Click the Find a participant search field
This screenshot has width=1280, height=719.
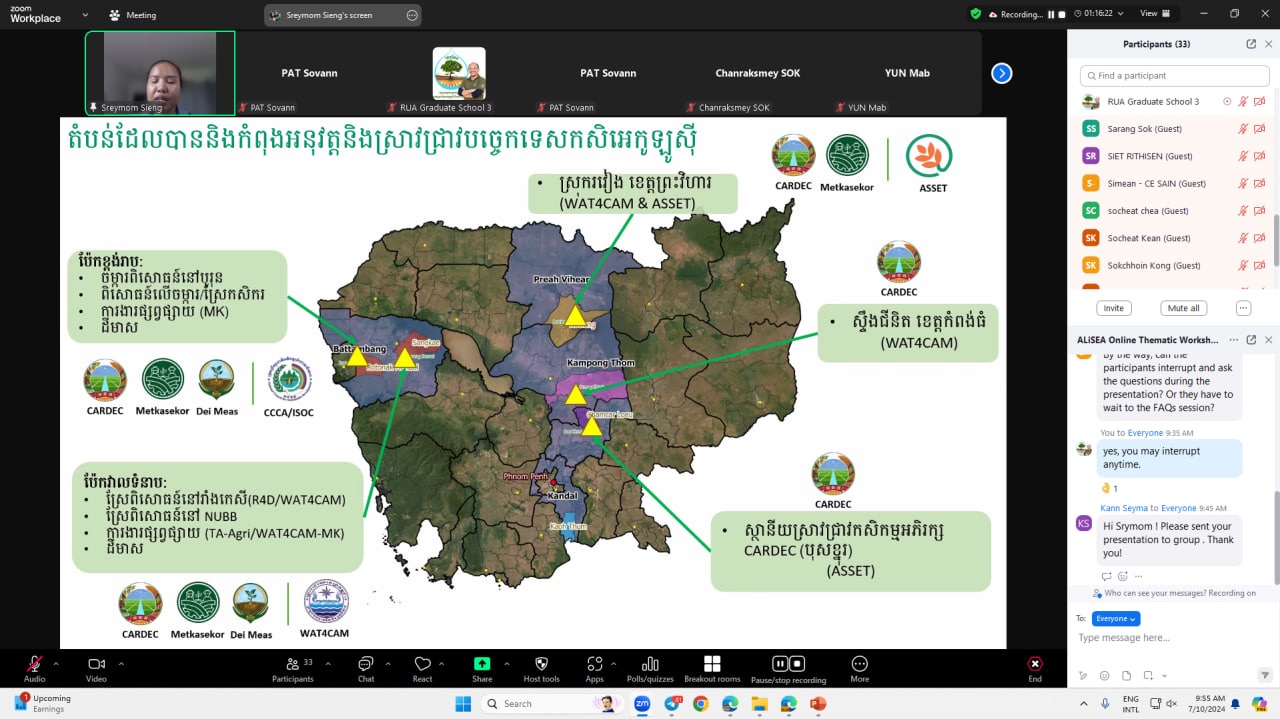(1174, 76)
